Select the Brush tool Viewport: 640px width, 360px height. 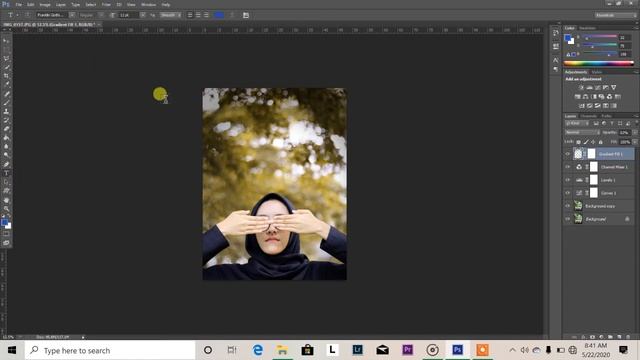(x=6, y=102)
